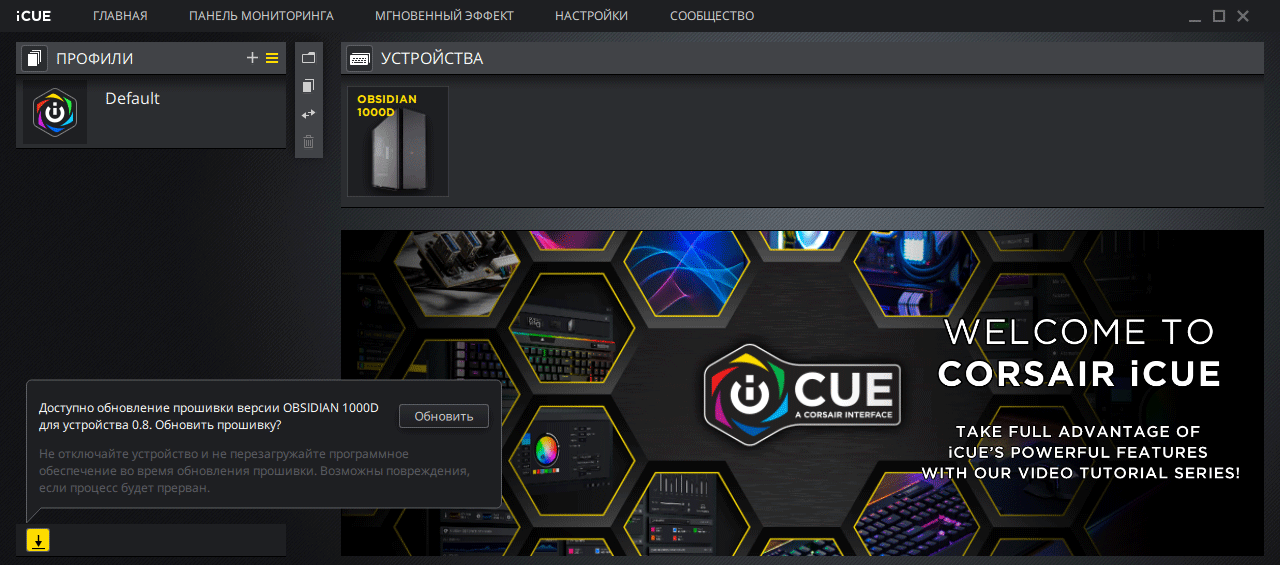Open the profiles hamburger menu
Screen dimensions: 1280x565
tap(272, 58)
